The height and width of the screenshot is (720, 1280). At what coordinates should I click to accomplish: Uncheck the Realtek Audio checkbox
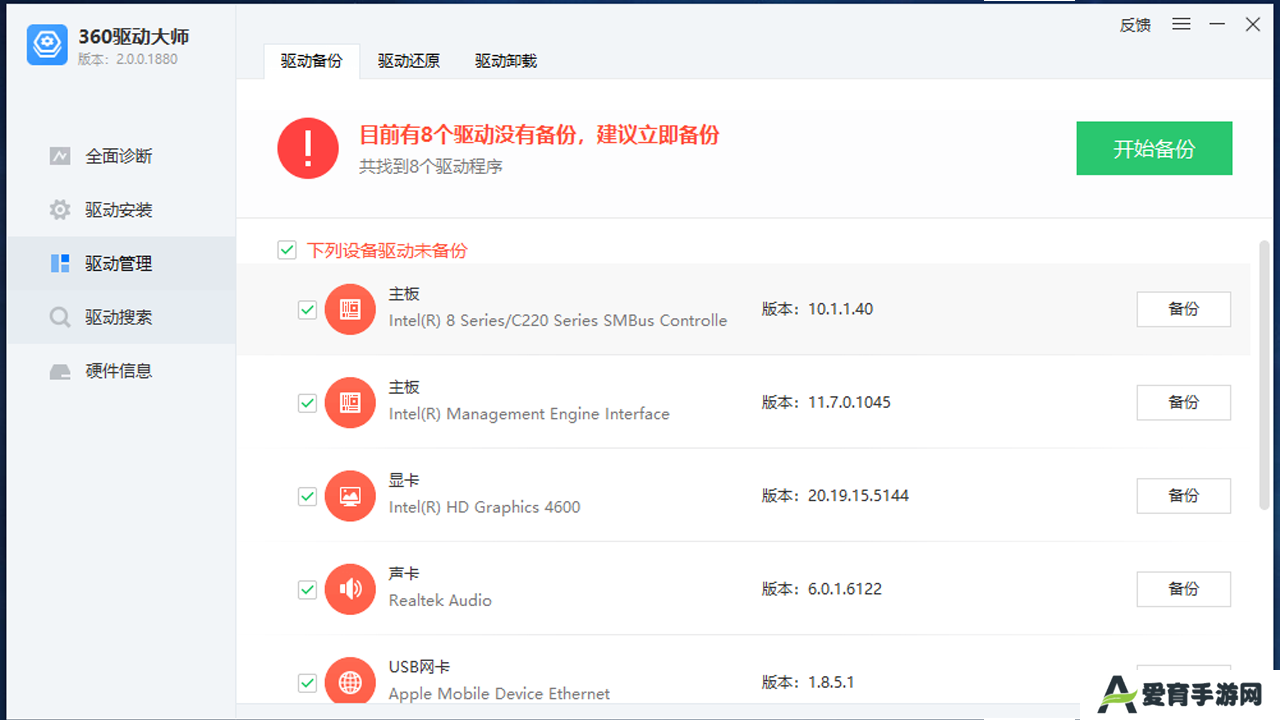click(x=307, y=589)
